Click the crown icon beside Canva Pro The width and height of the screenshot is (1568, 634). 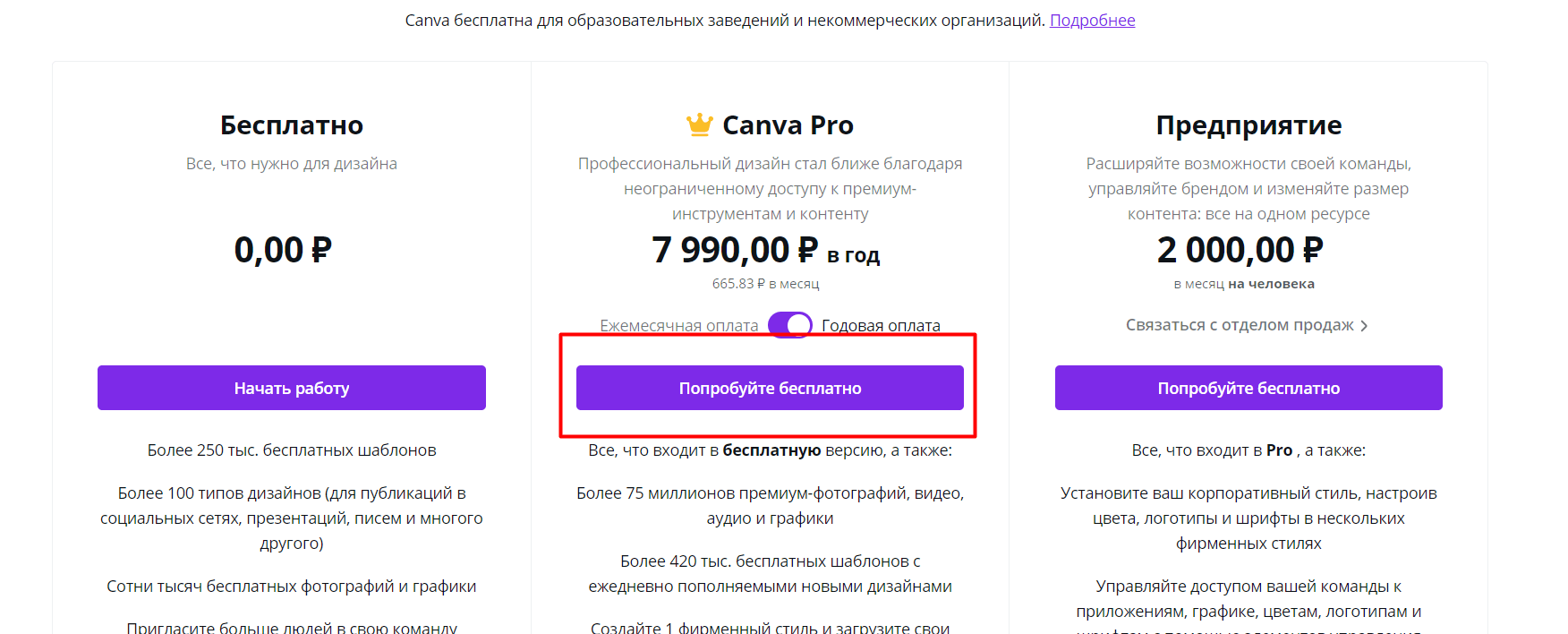pyautogui.click(x=699, y=124)
